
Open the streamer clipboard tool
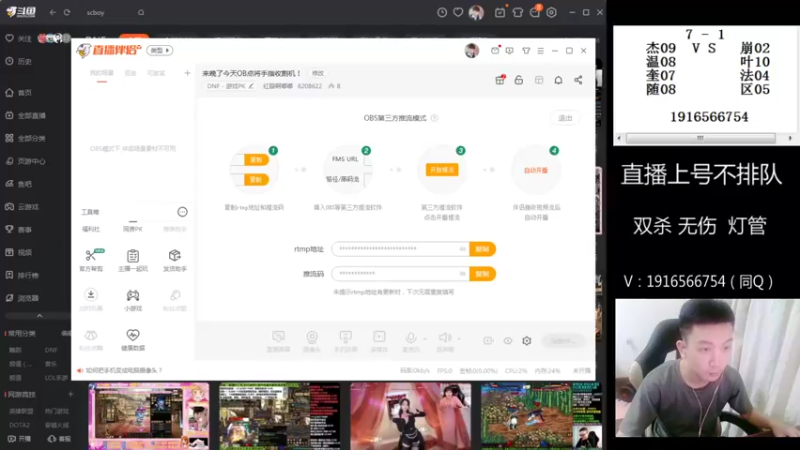pos(133,259)
